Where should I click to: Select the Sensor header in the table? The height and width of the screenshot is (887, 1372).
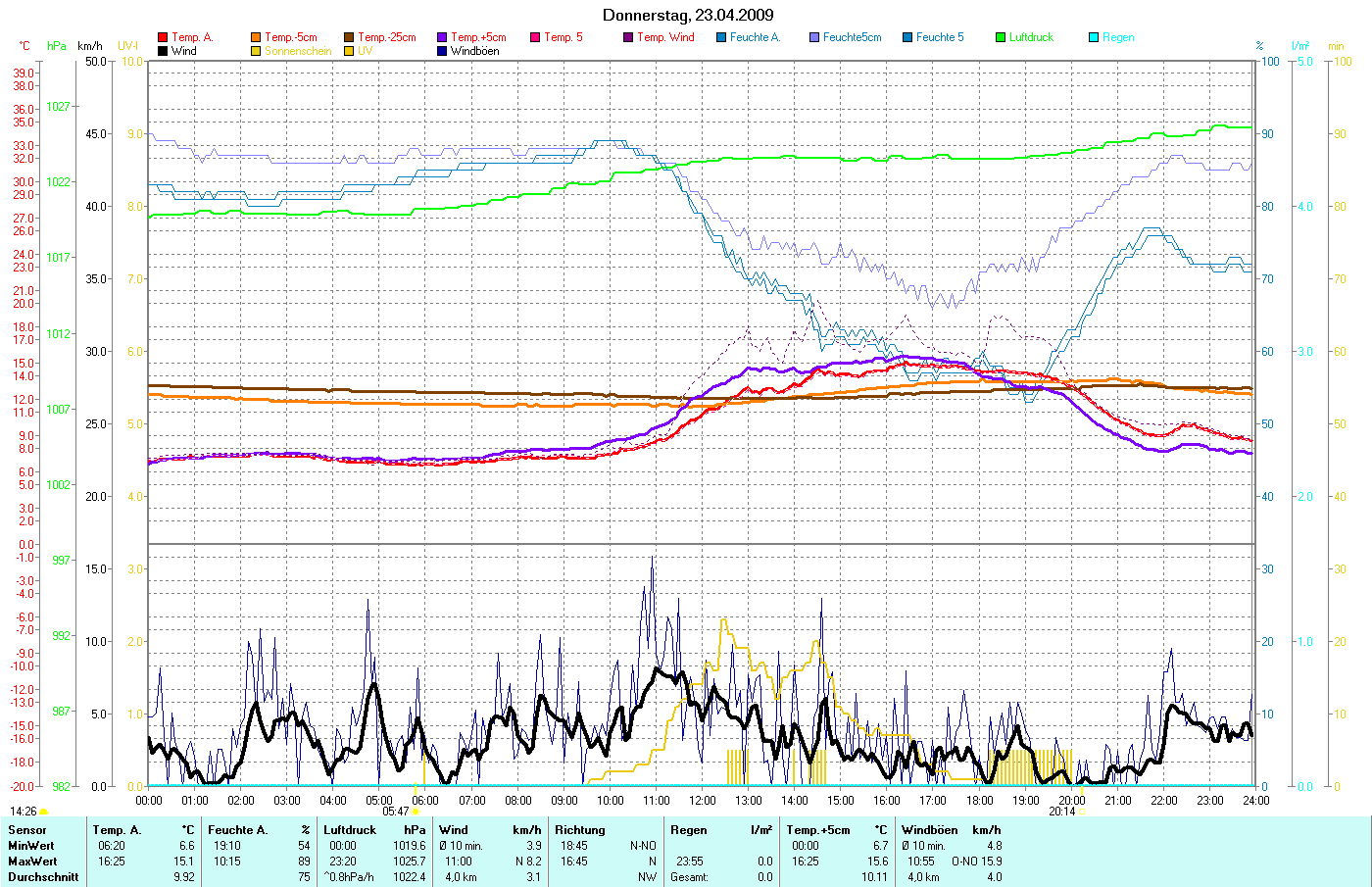[26, 830]
